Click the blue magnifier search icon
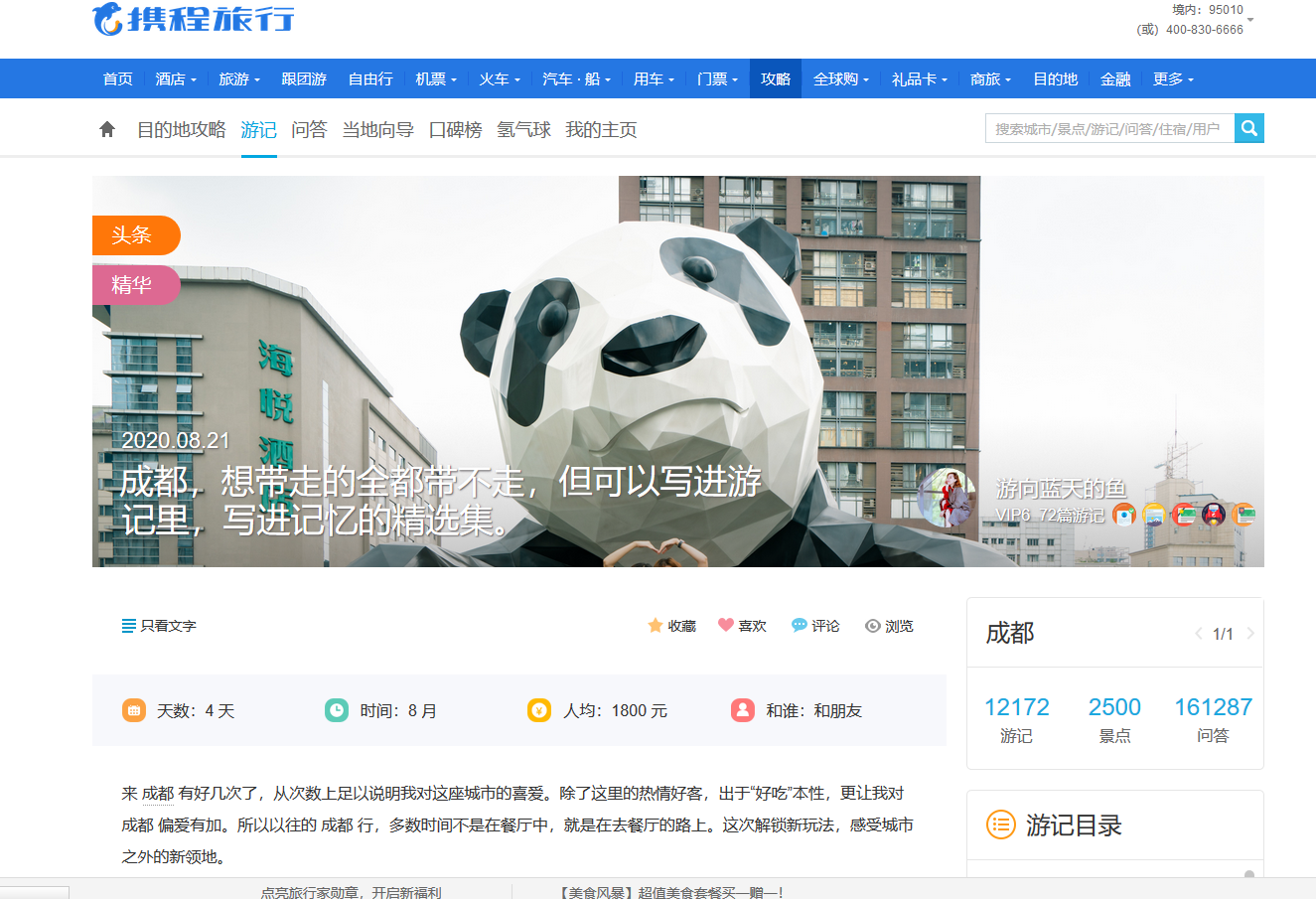 tap(1248, 127)
